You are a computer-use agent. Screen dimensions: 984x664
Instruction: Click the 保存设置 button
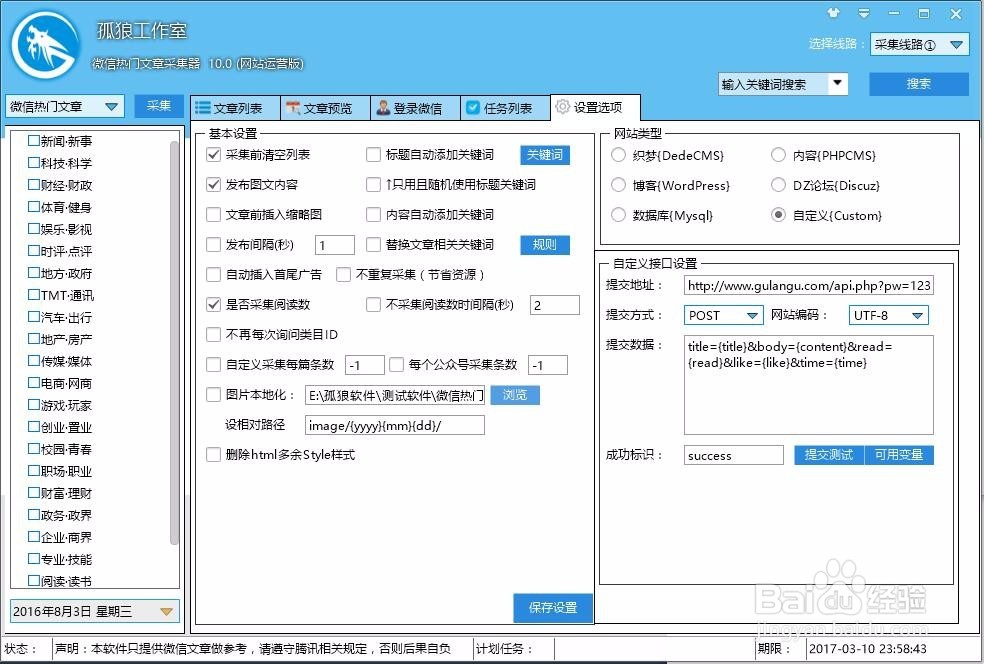click(x=552, y=608)
